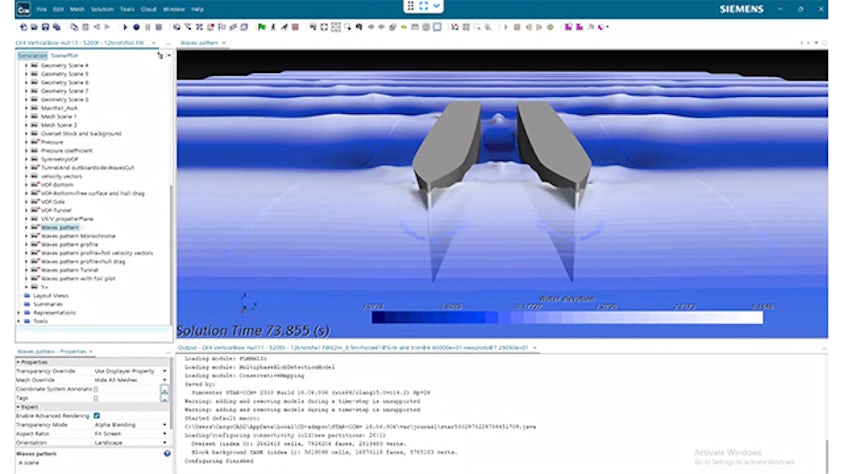Uncheck Enable Advanced Rendering checkbox
The height and width of the screenshot is (474, 843).
coord(97,416)
